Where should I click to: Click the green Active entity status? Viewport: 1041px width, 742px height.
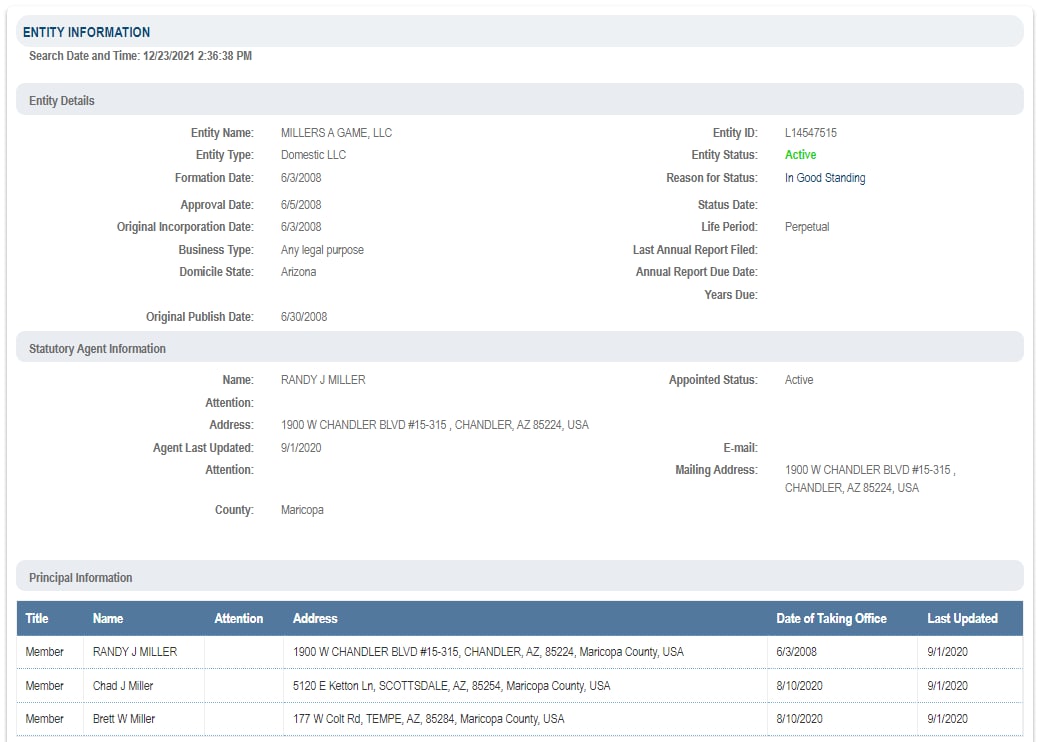point(800,155)
